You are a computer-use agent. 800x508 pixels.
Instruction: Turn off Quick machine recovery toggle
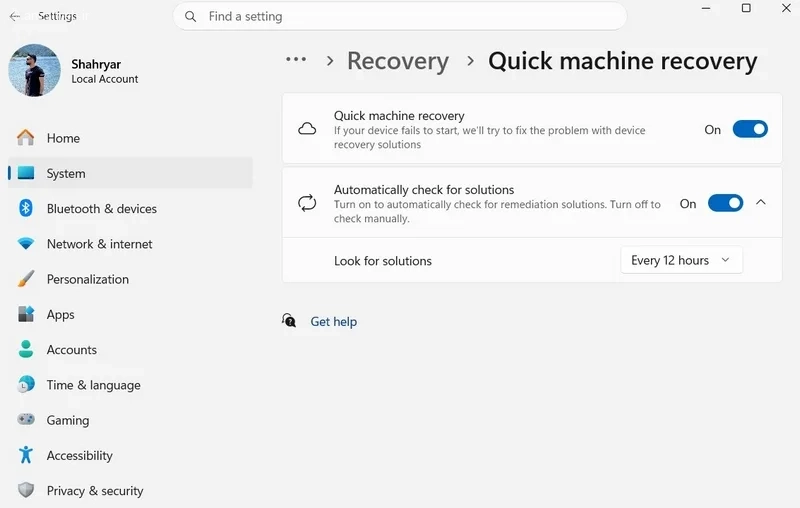tap(750, 129)
